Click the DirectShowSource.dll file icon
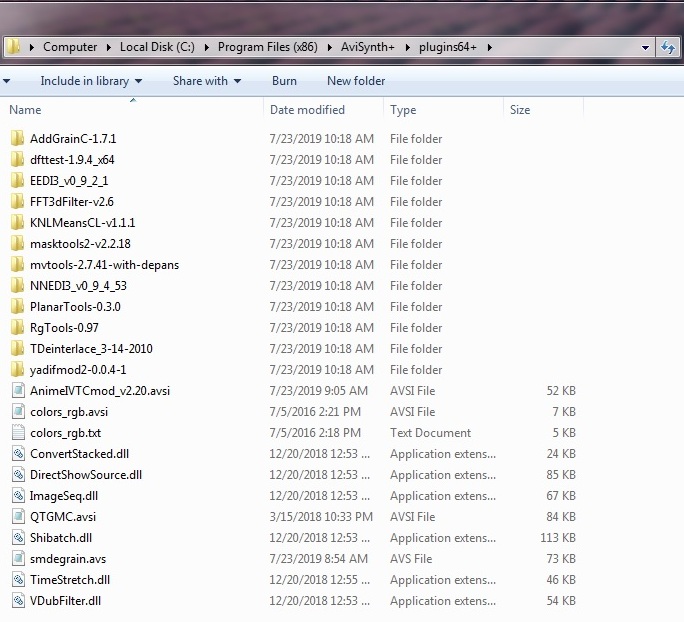 coord(18,475)
